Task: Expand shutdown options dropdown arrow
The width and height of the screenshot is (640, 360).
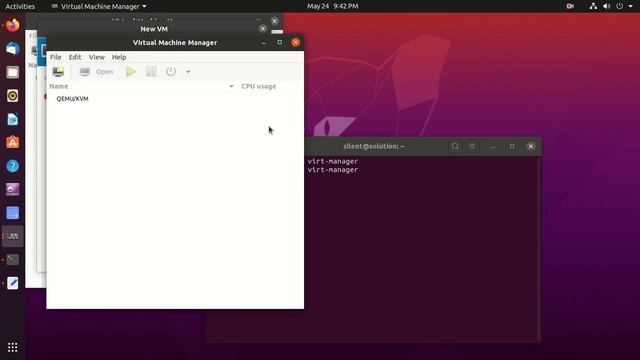Action: (188, 72)
